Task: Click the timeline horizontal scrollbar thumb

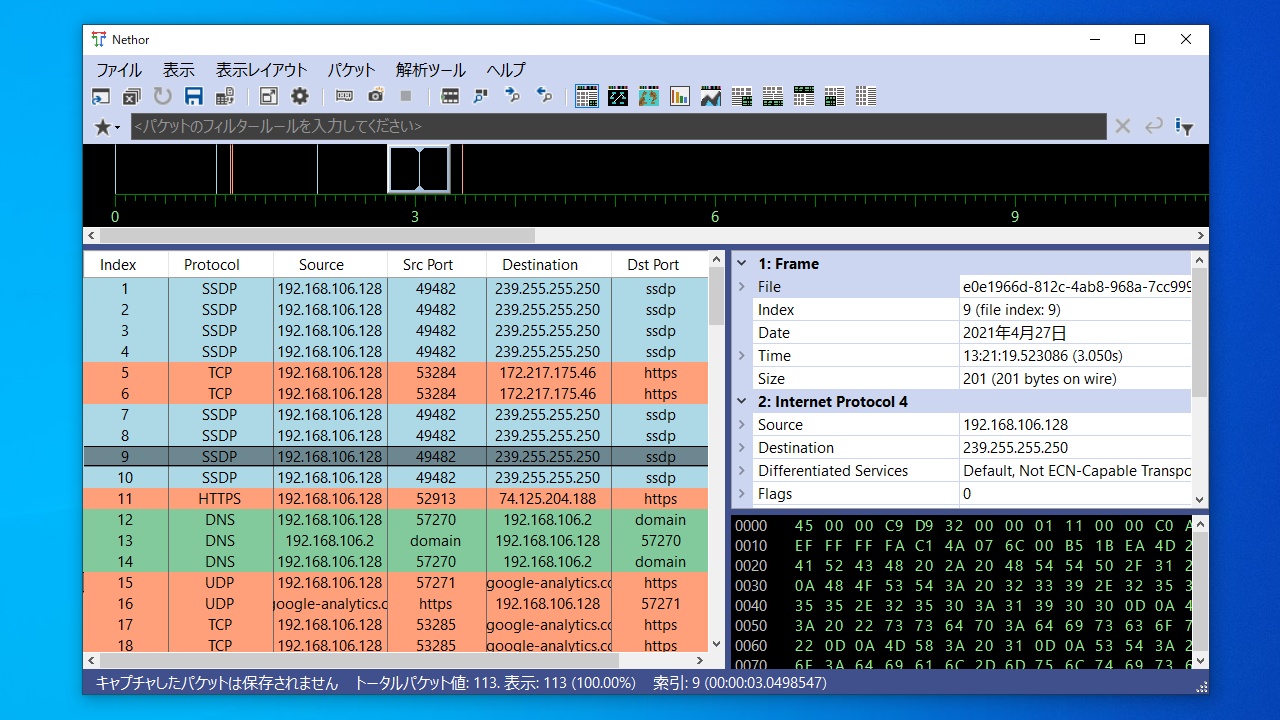Action: pos(317,236)
